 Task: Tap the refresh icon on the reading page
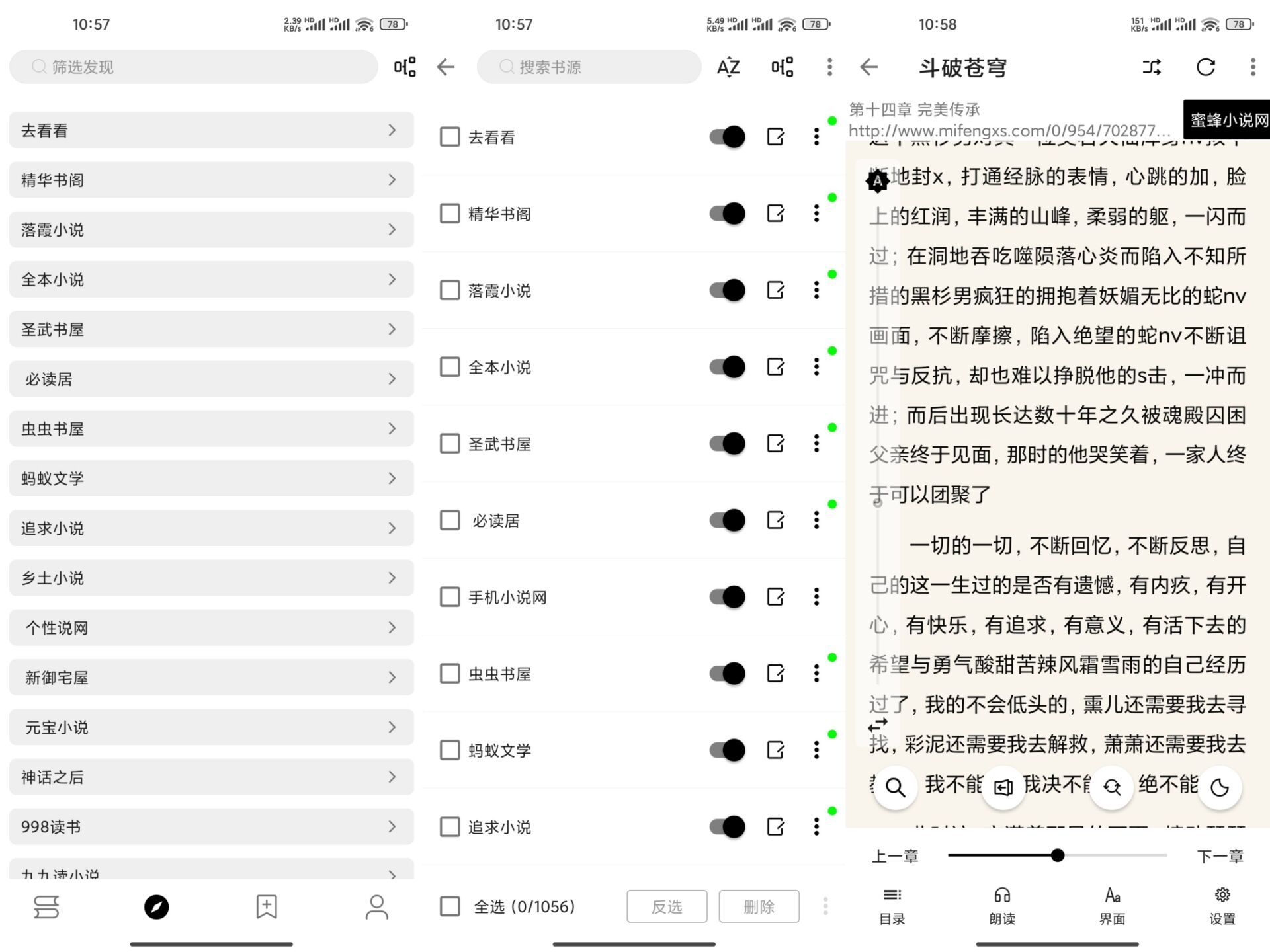(1205, 67)
